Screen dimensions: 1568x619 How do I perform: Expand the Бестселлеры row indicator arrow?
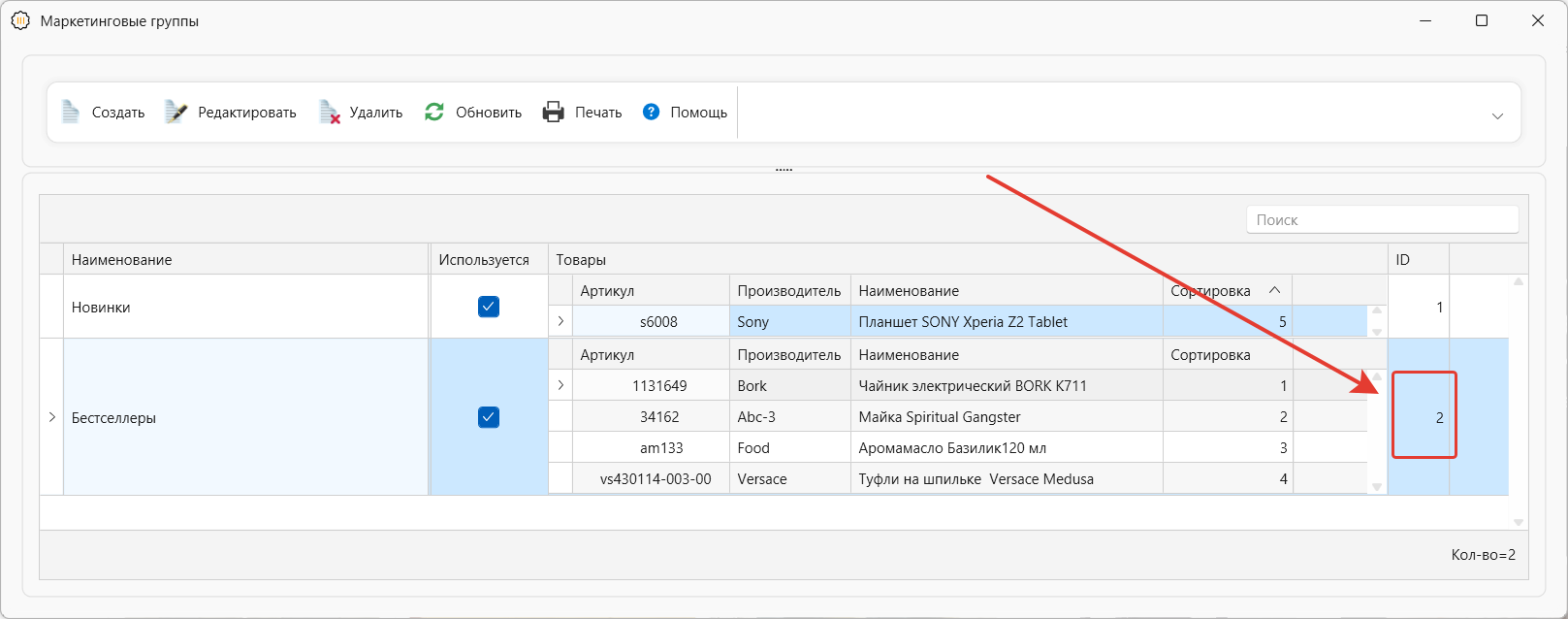click(51, 417)
